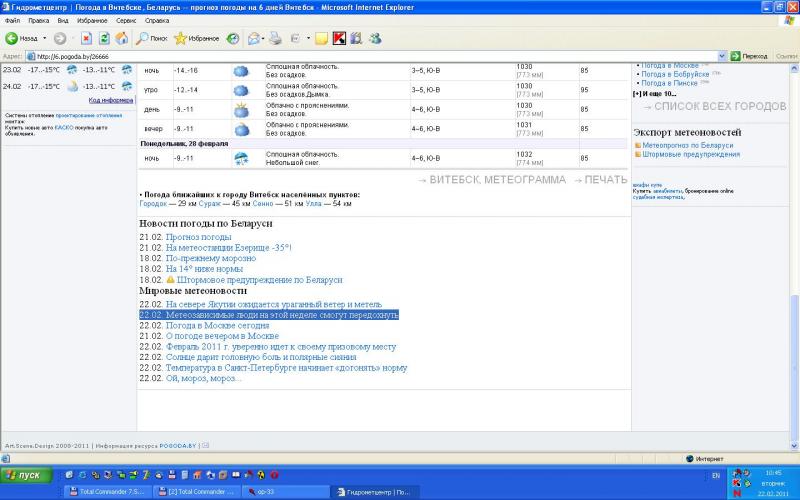Click the POGODA.BY footer link
This screenshot has height=500, width=800.
pos(178,446)
